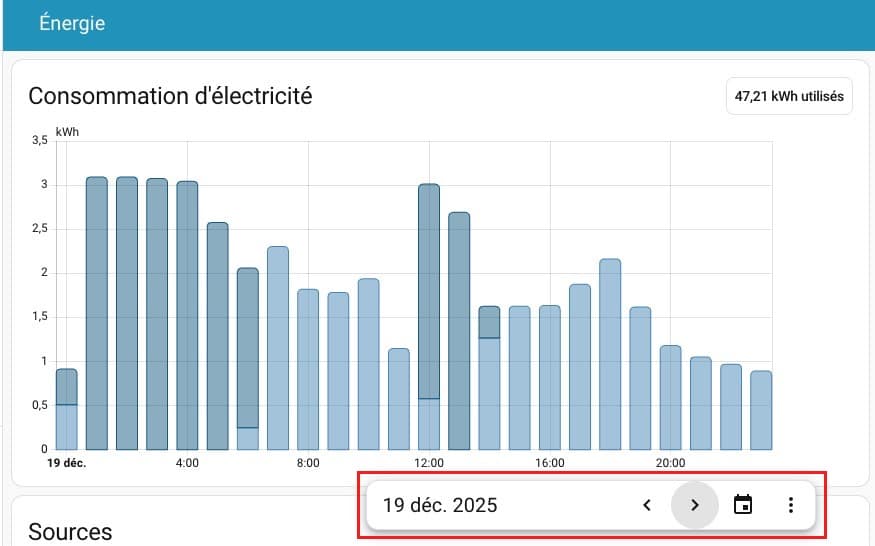Viewport: 875px width, 546px height.
Task: Click the first bar at 19 déc. midnight
Action: (x=66, y=410)
